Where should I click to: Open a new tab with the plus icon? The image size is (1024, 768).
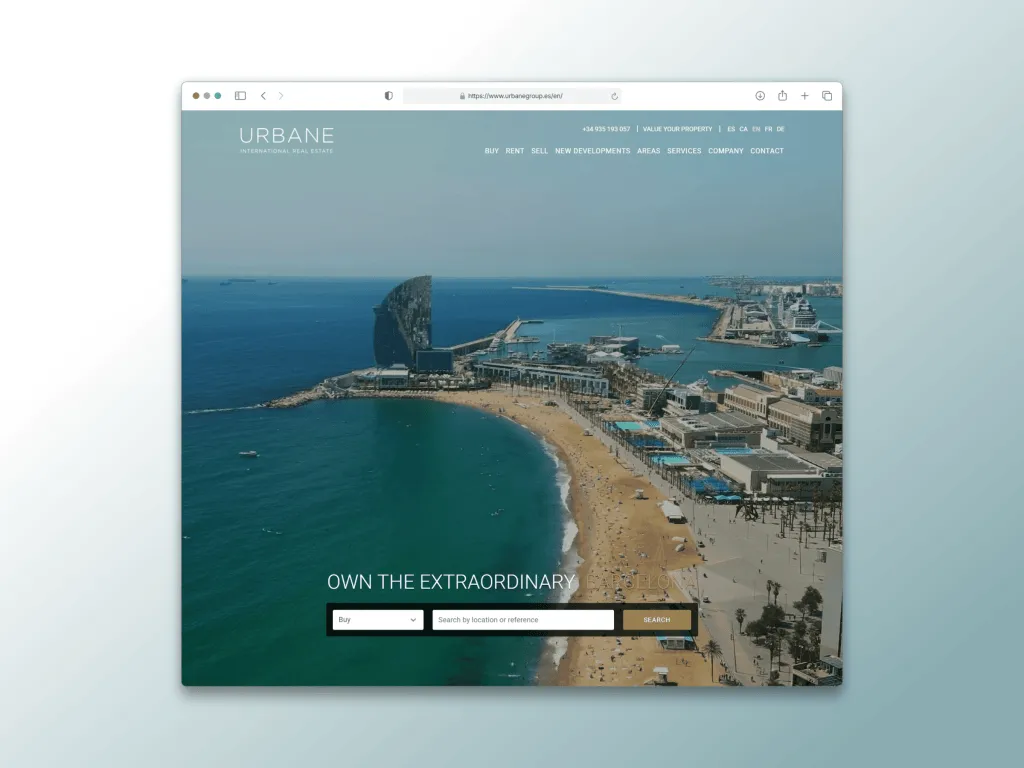tap(804, 95)
